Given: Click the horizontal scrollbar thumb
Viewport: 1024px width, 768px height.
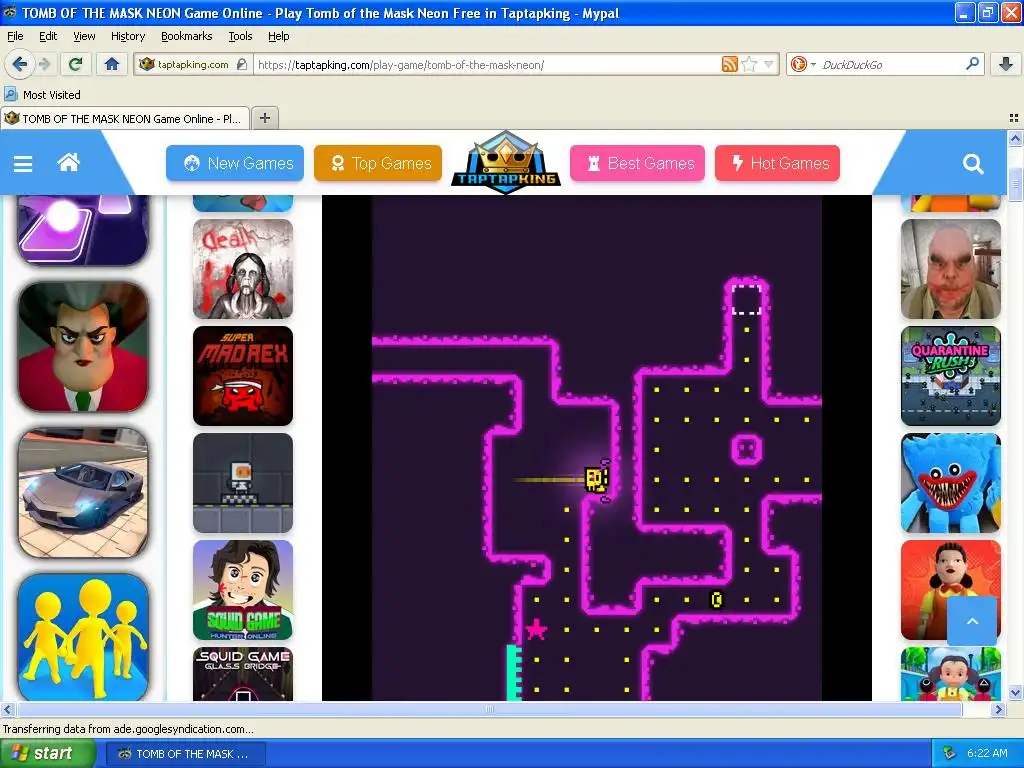Looking at the screenshot, I should (x=489, y=709).
